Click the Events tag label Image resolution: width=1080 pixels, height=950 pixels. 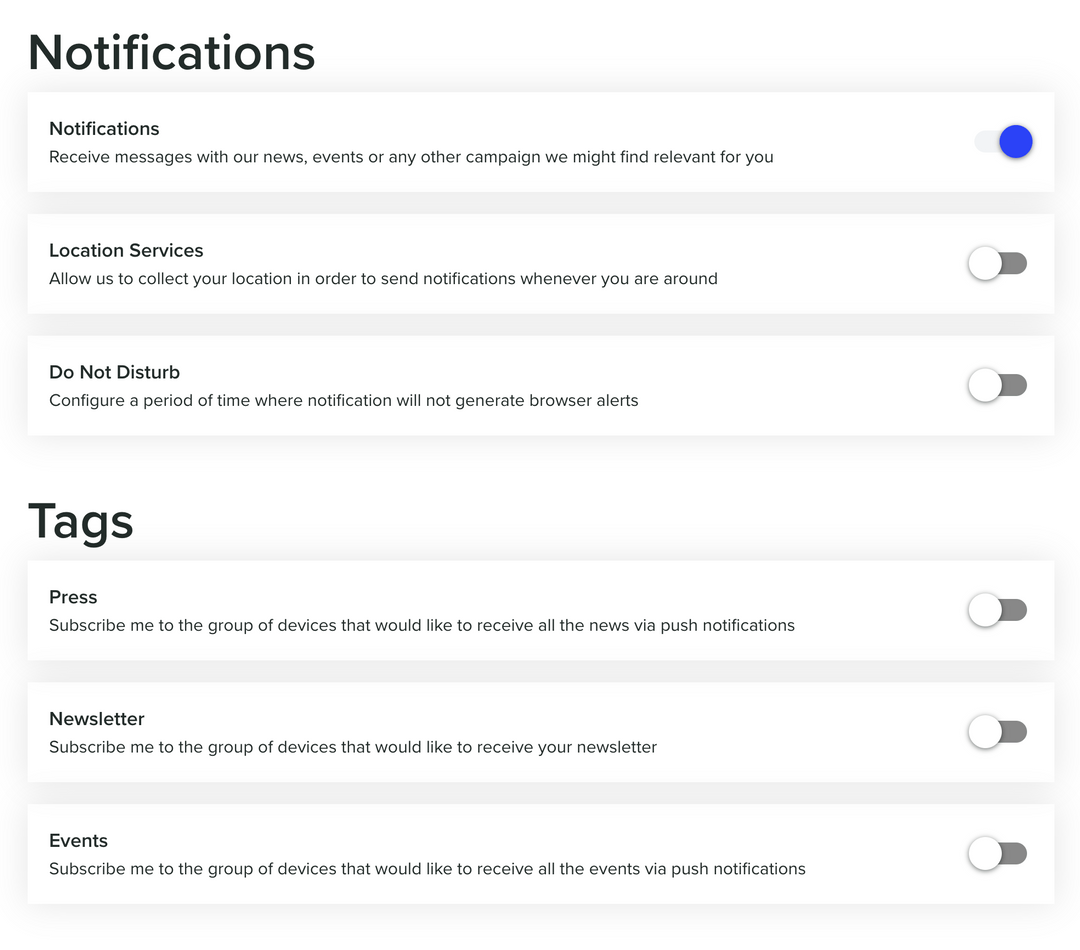[x=78, y=841]
